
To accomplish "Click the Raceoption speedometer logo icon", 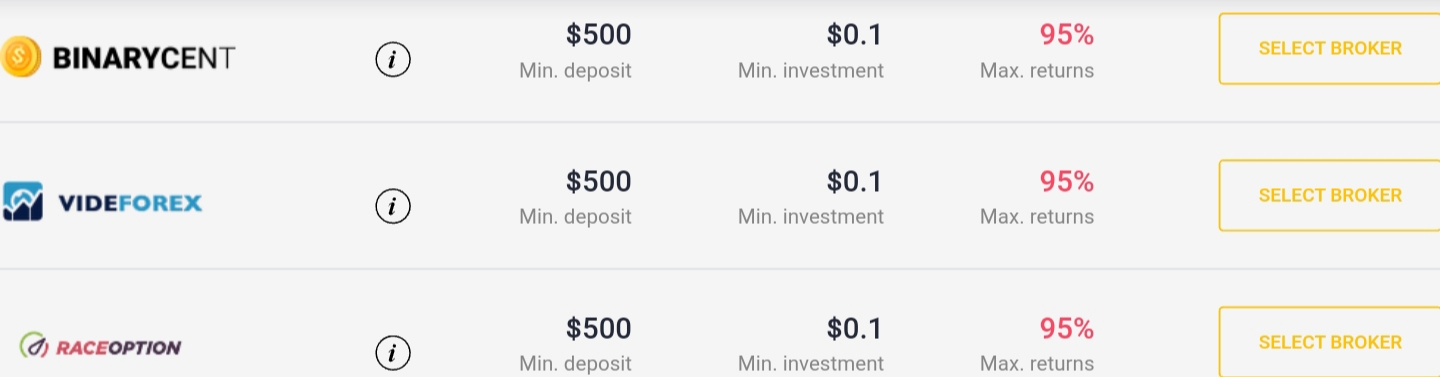I will [x=35, y=347].
